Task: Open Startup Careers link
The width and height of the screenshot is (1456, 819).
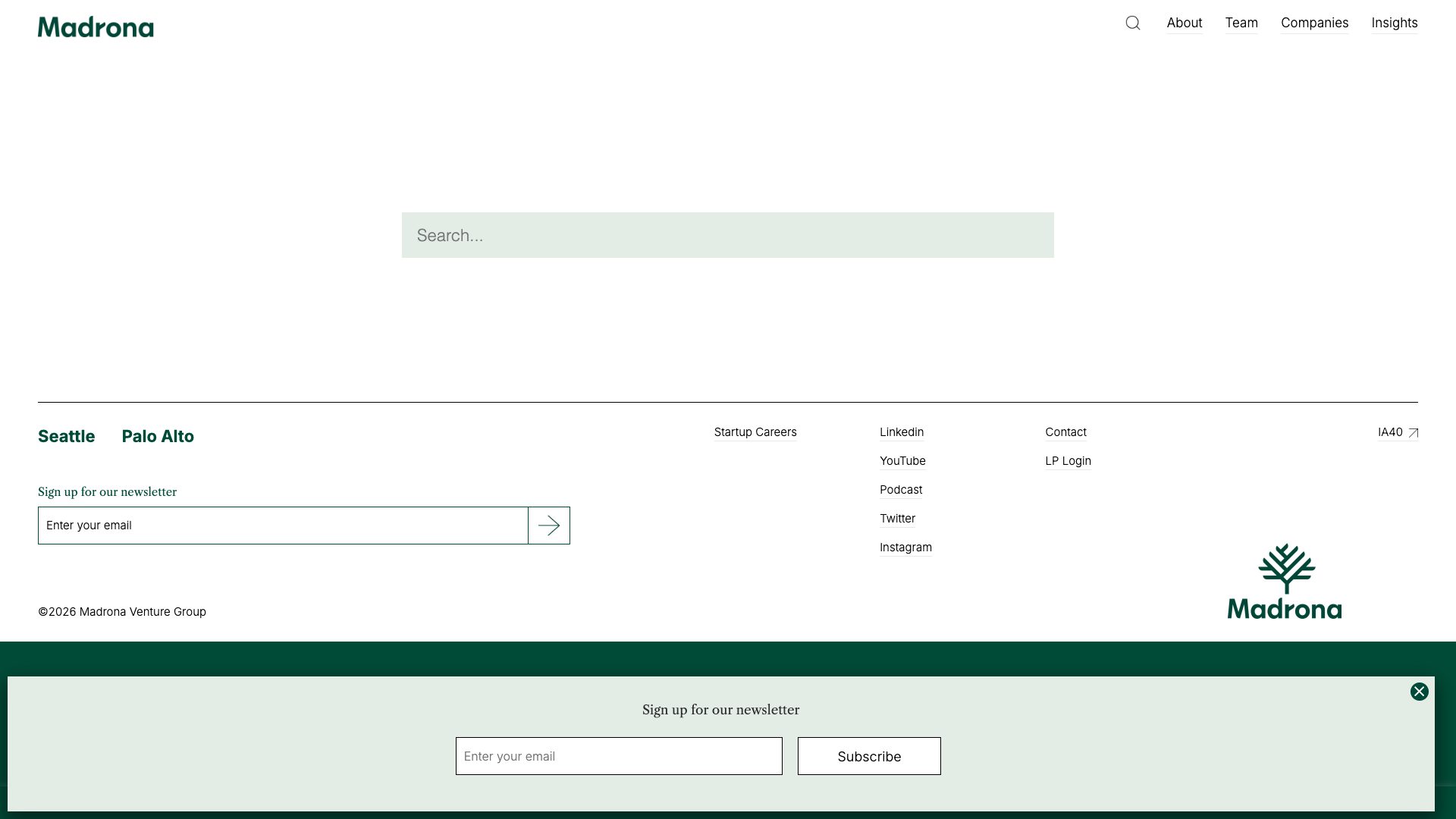Action: point(755,431)
